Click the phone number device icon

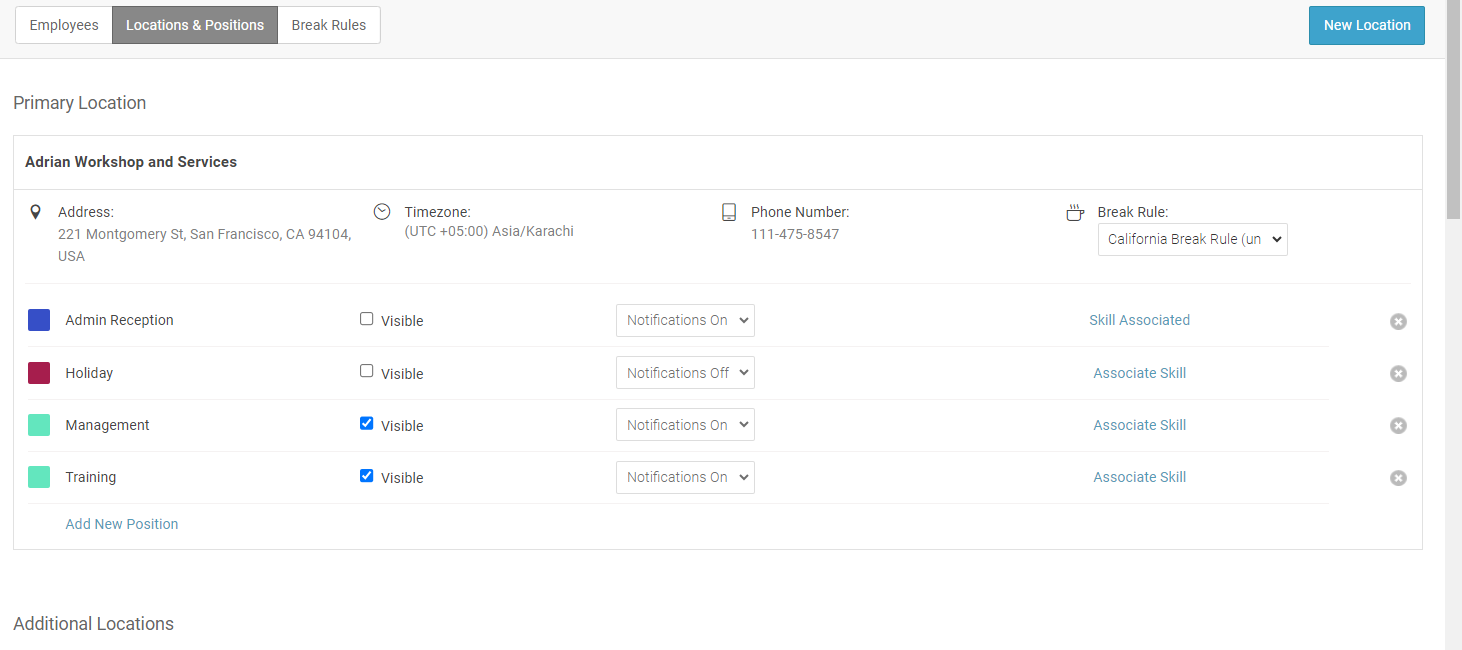coord(729,212)
